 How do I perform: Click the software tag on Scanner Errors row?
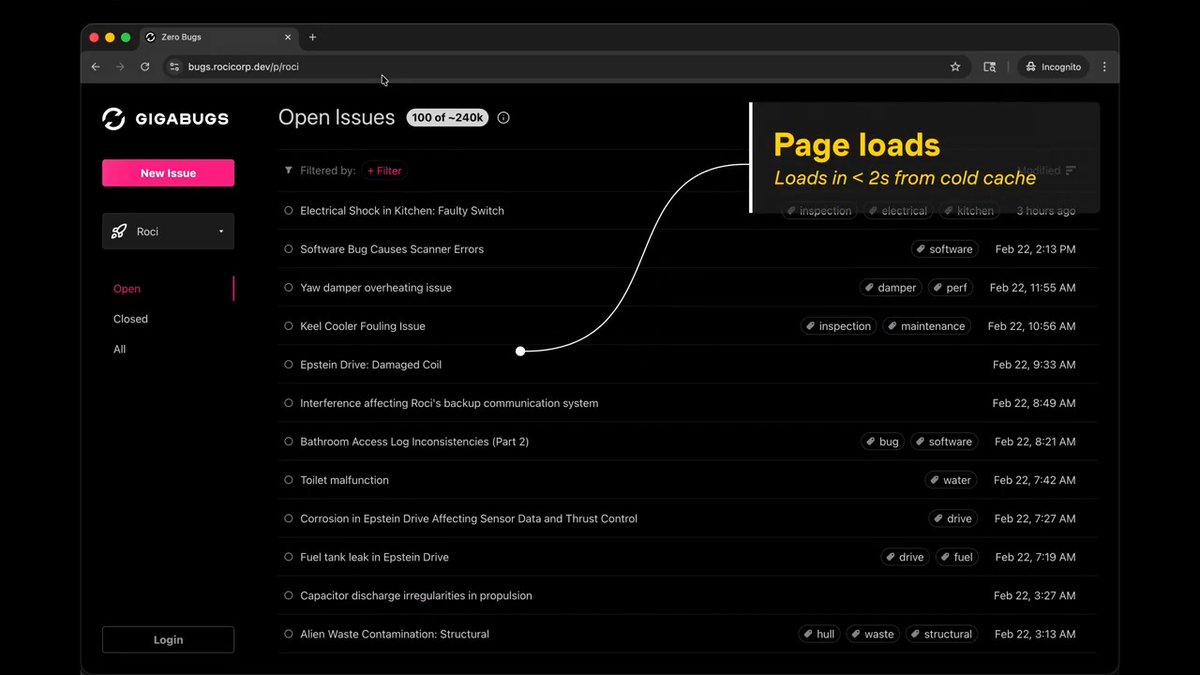[x=944, y=249]
